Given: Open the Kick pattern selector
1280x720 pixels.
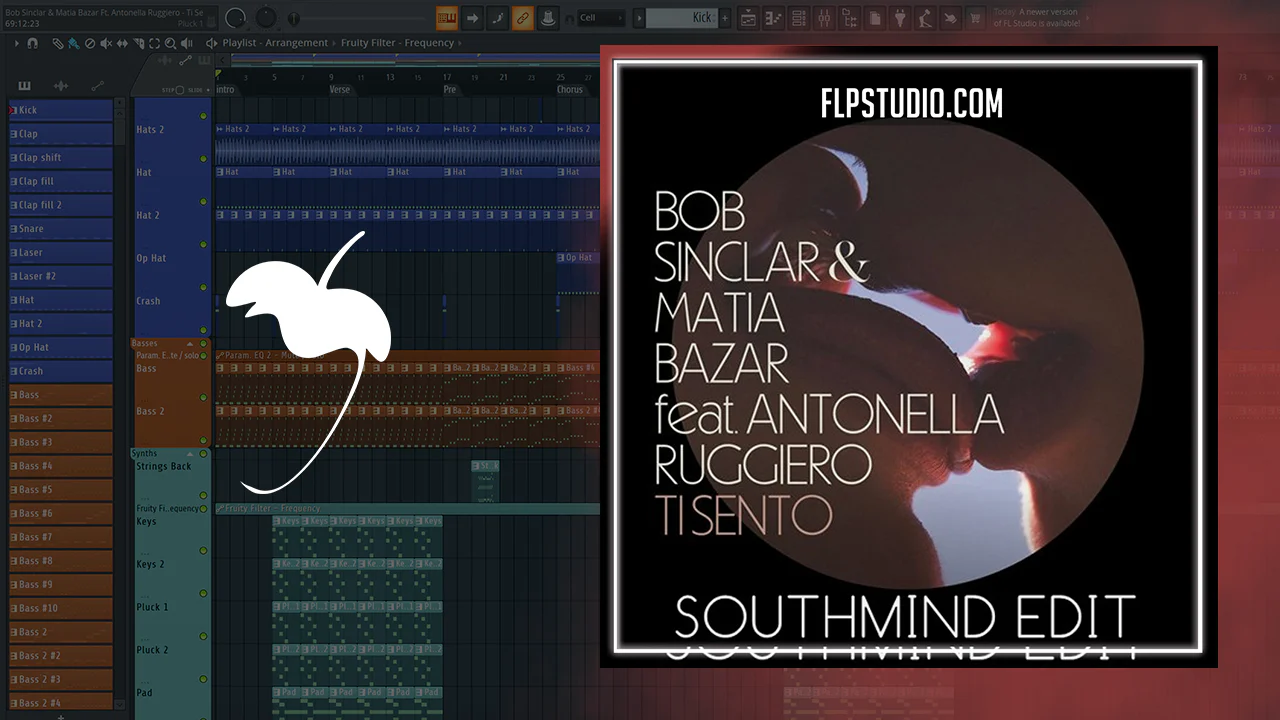Looking at the screenshot, I should [x=680, y=18].
